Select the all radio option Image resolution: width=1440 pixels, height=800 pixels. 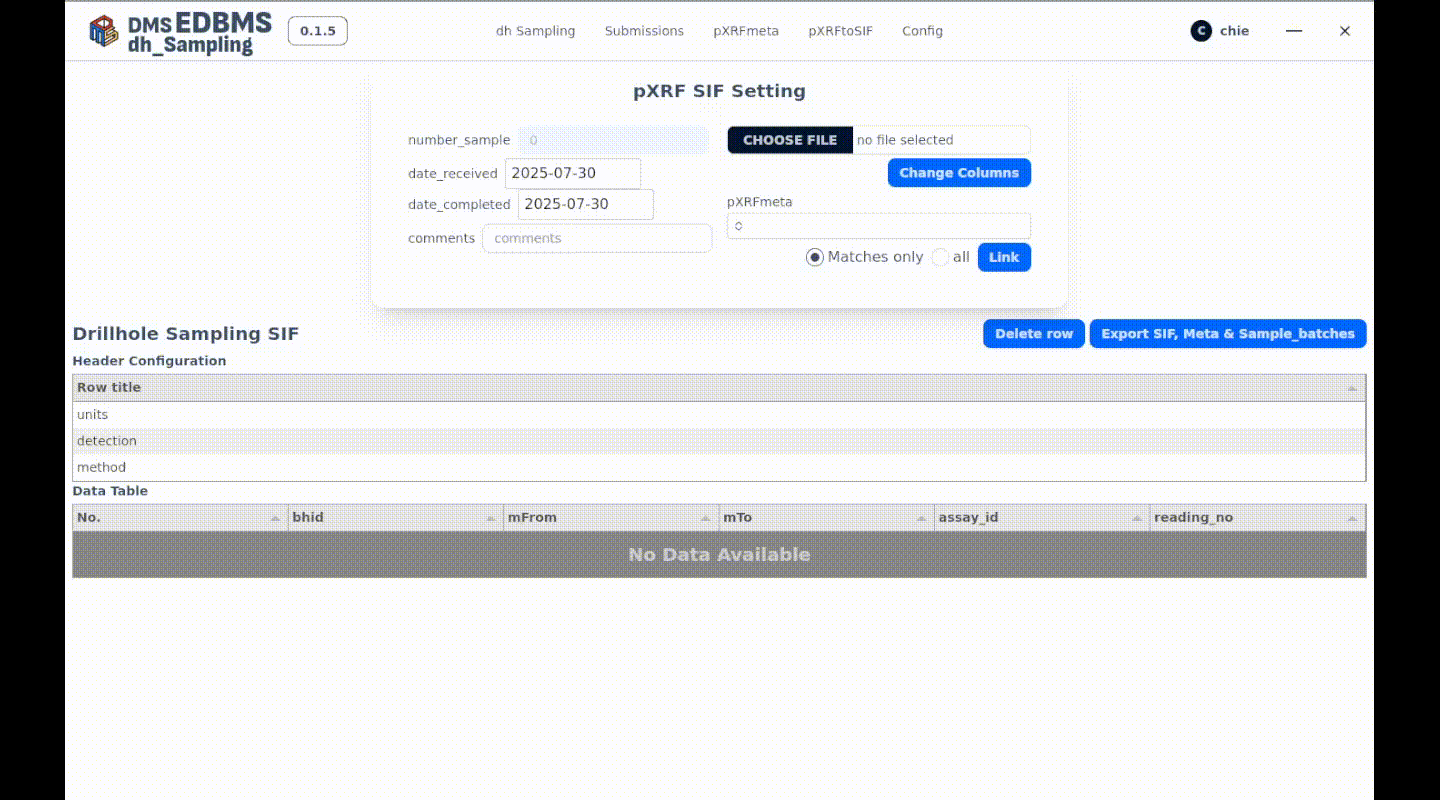[x=940, y=257]
